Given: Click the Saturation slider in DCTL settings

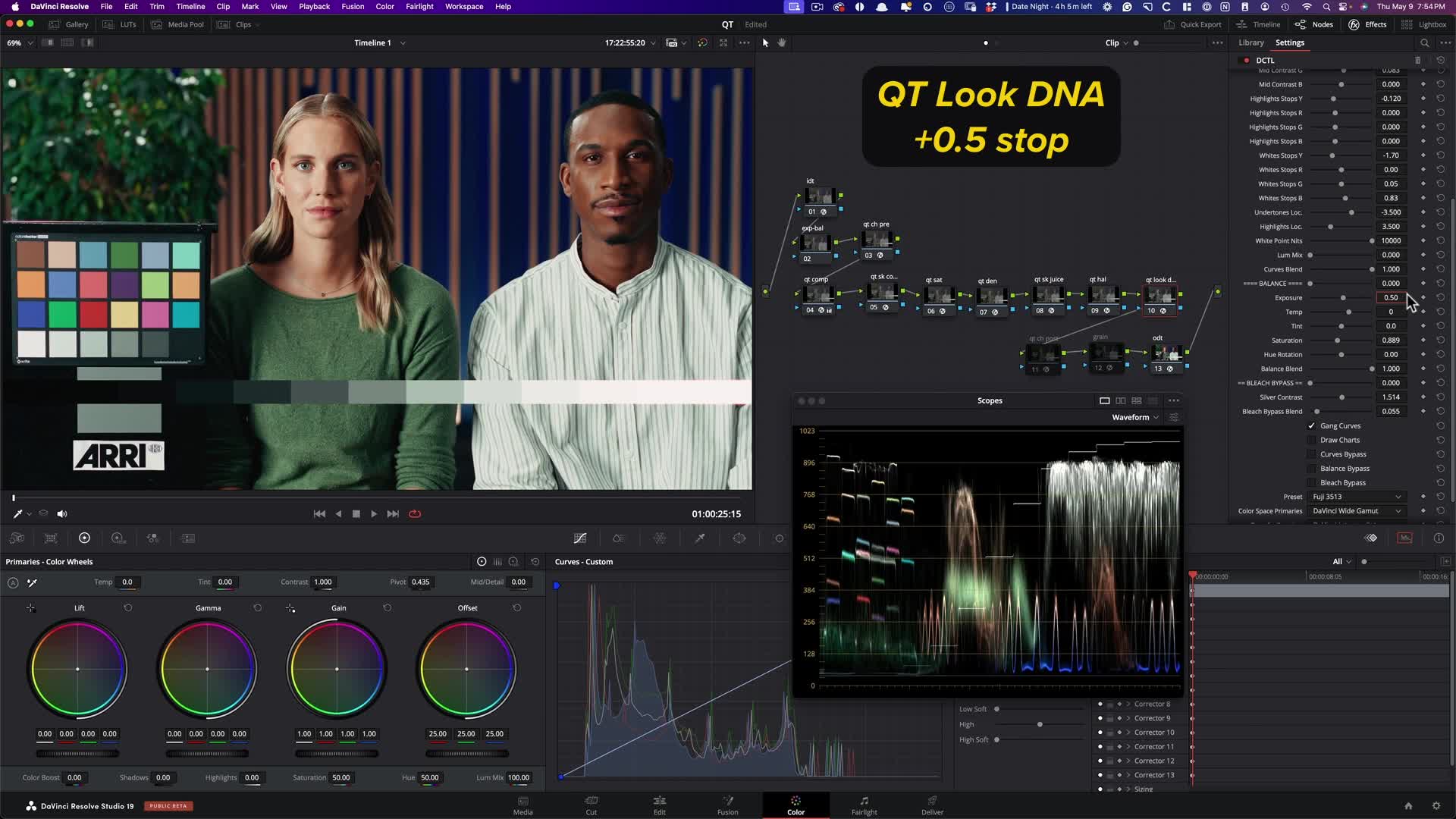Looking at the screenshot, I should [x=1338, y=340].
